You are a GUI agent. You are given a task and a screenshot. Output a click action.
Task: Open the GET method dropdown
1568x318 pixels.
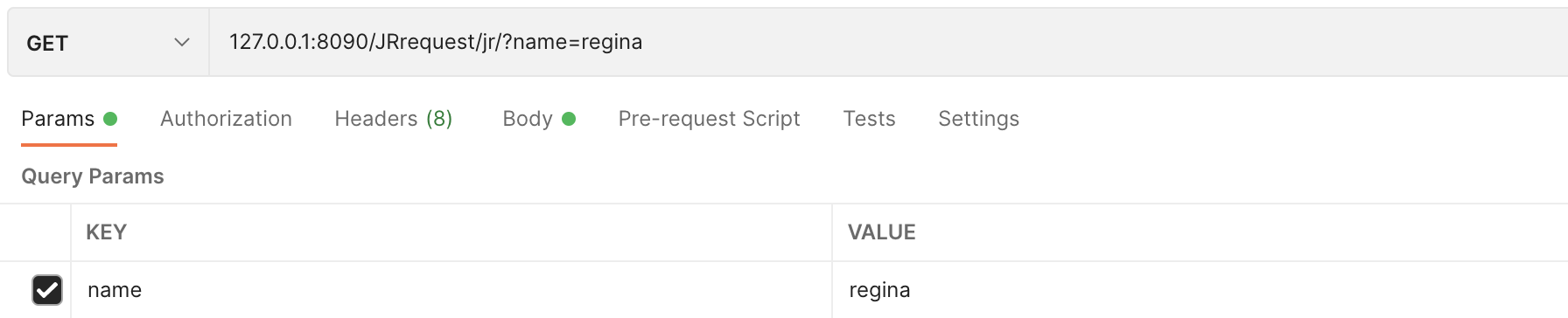108,42
